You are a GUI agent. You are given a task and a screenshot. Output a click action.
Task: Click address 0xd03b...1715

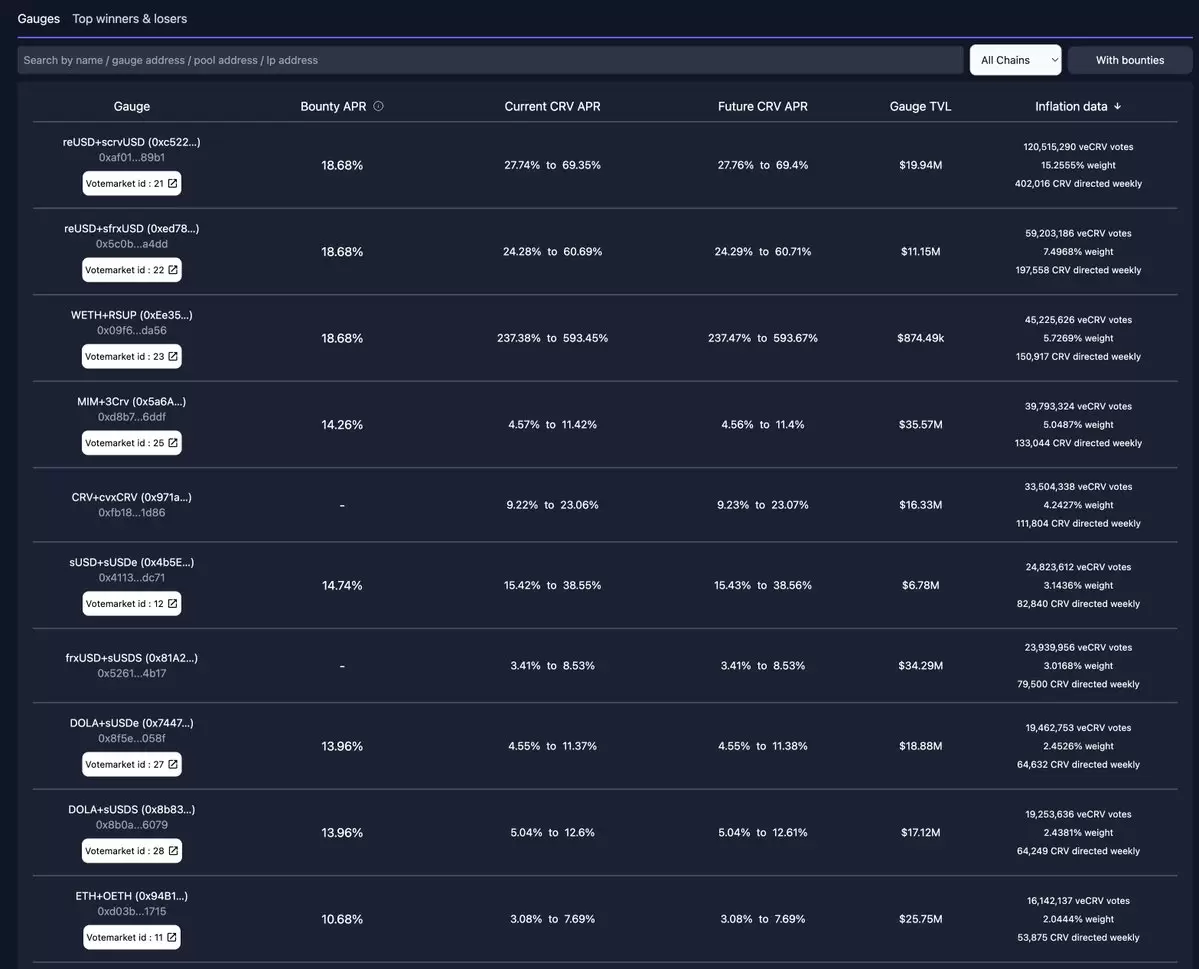(x=132, y=911)
